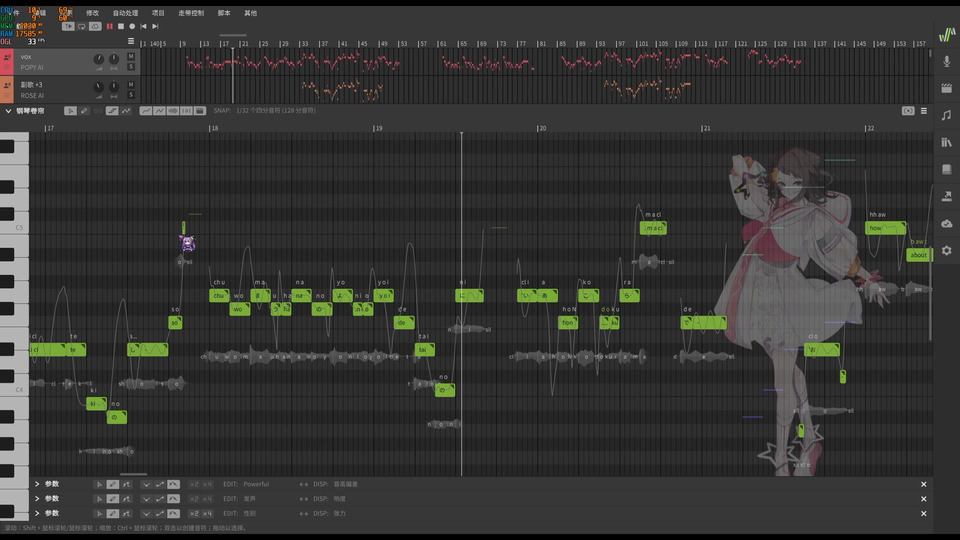Image resolution: width=960 pixels, height=540 pixels.
Task: Adjust the vox track pan knob
Action: [x=114, y=59]
